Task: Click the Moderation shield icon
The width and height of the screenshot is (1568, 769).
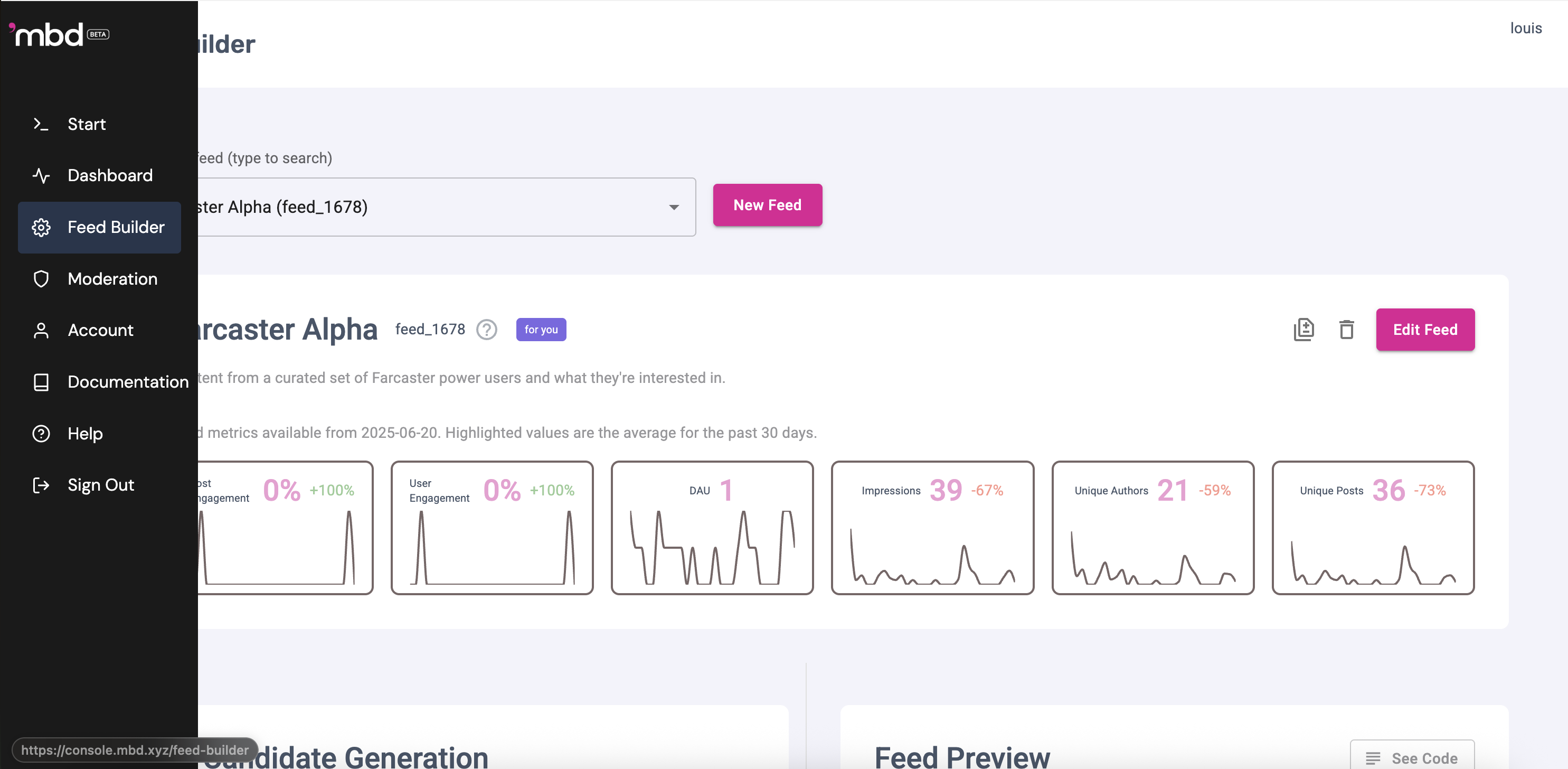Action: [41, 279]
